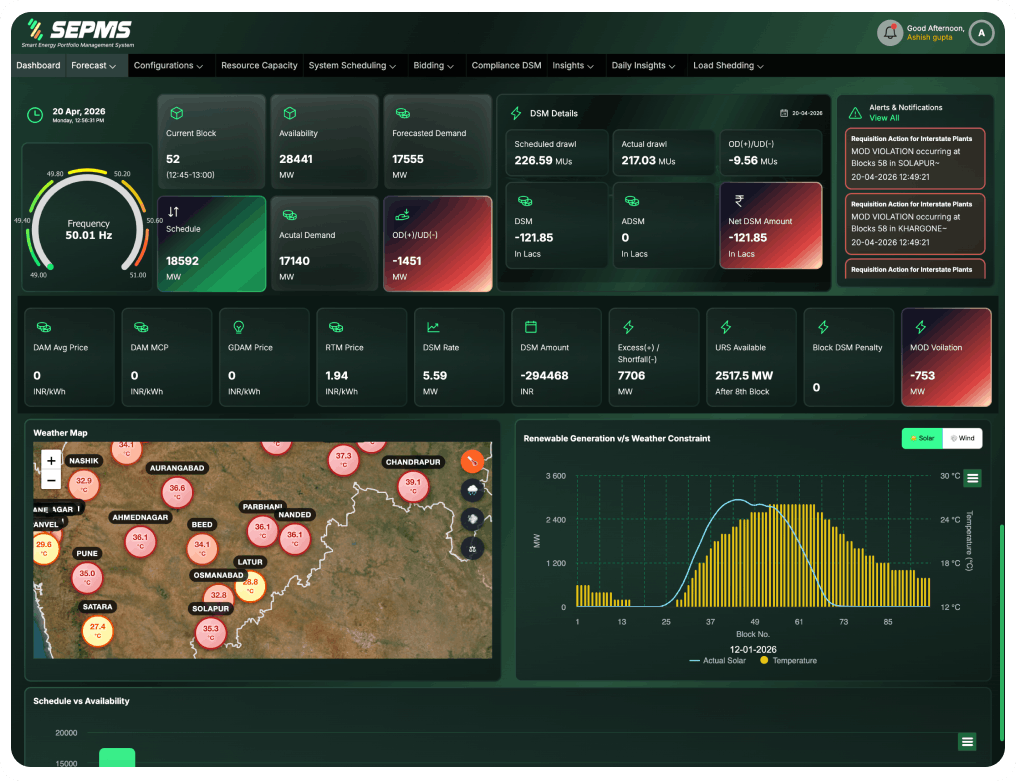Select the wind cloud map layer
The width and height of the screenshot is (1016, 781).
tap(472, 519)
